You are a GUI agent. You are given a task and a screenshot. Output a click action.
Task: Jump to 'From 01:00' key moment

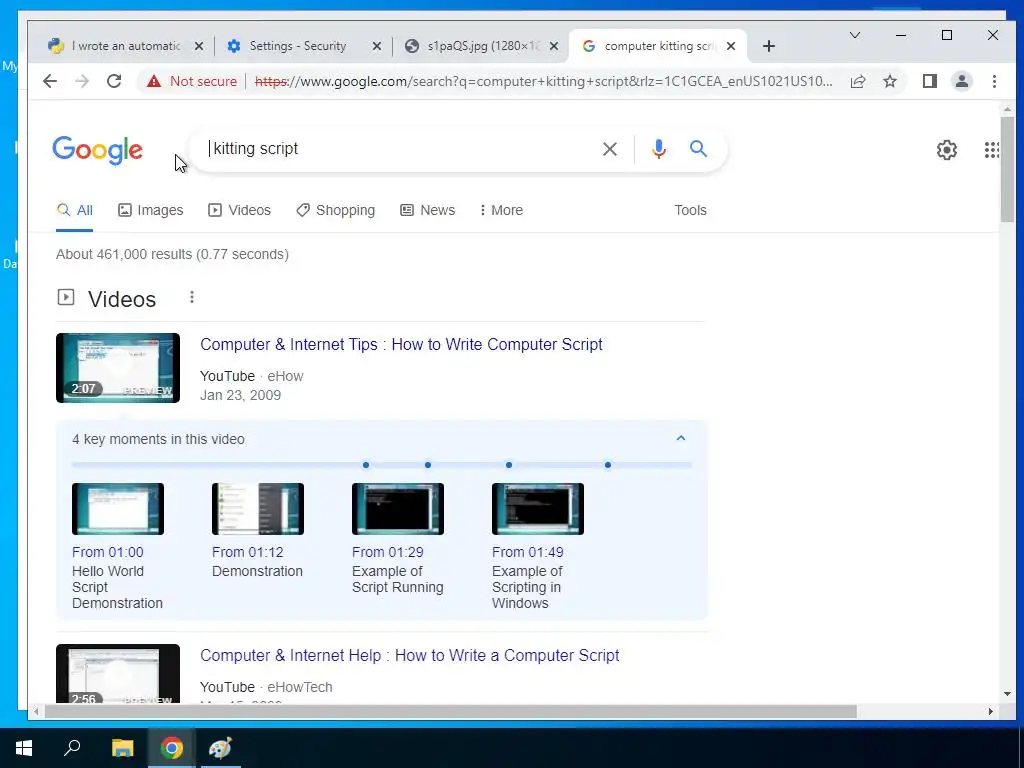coord(108,552)
